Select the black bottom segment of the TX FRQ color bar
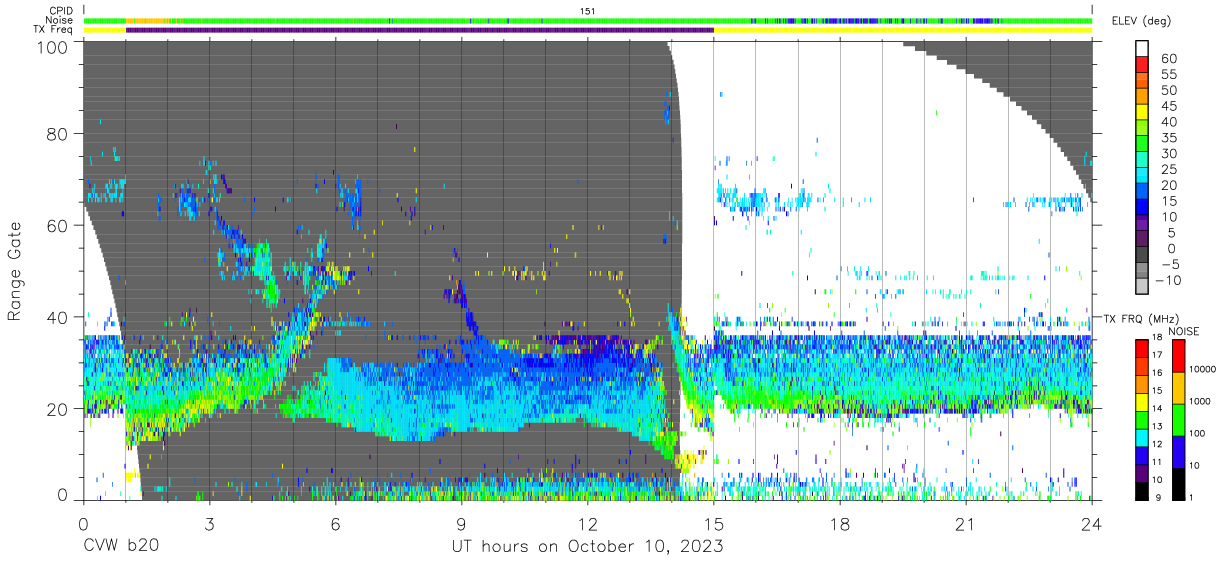The image size is (1228, 567). click(x=1143, y=490)
